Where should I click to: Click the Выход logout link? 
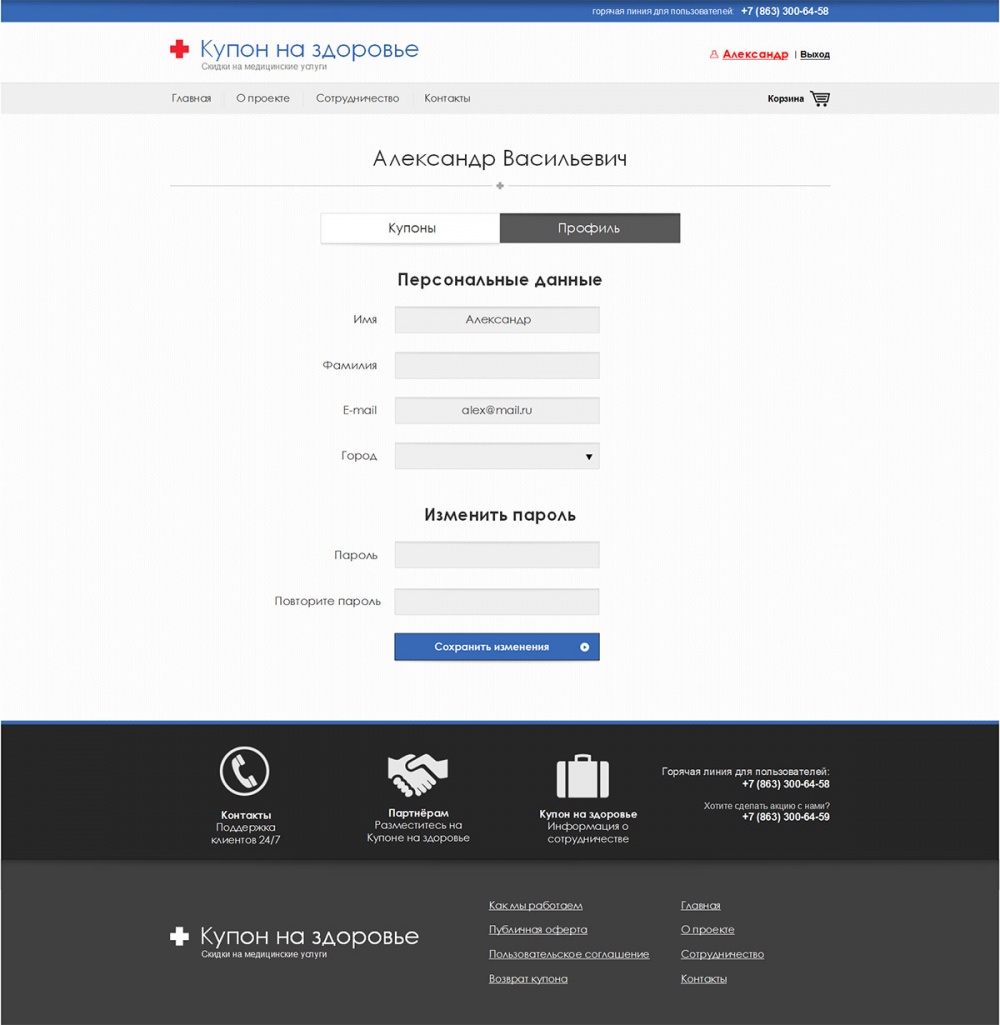tap(814, 55)
